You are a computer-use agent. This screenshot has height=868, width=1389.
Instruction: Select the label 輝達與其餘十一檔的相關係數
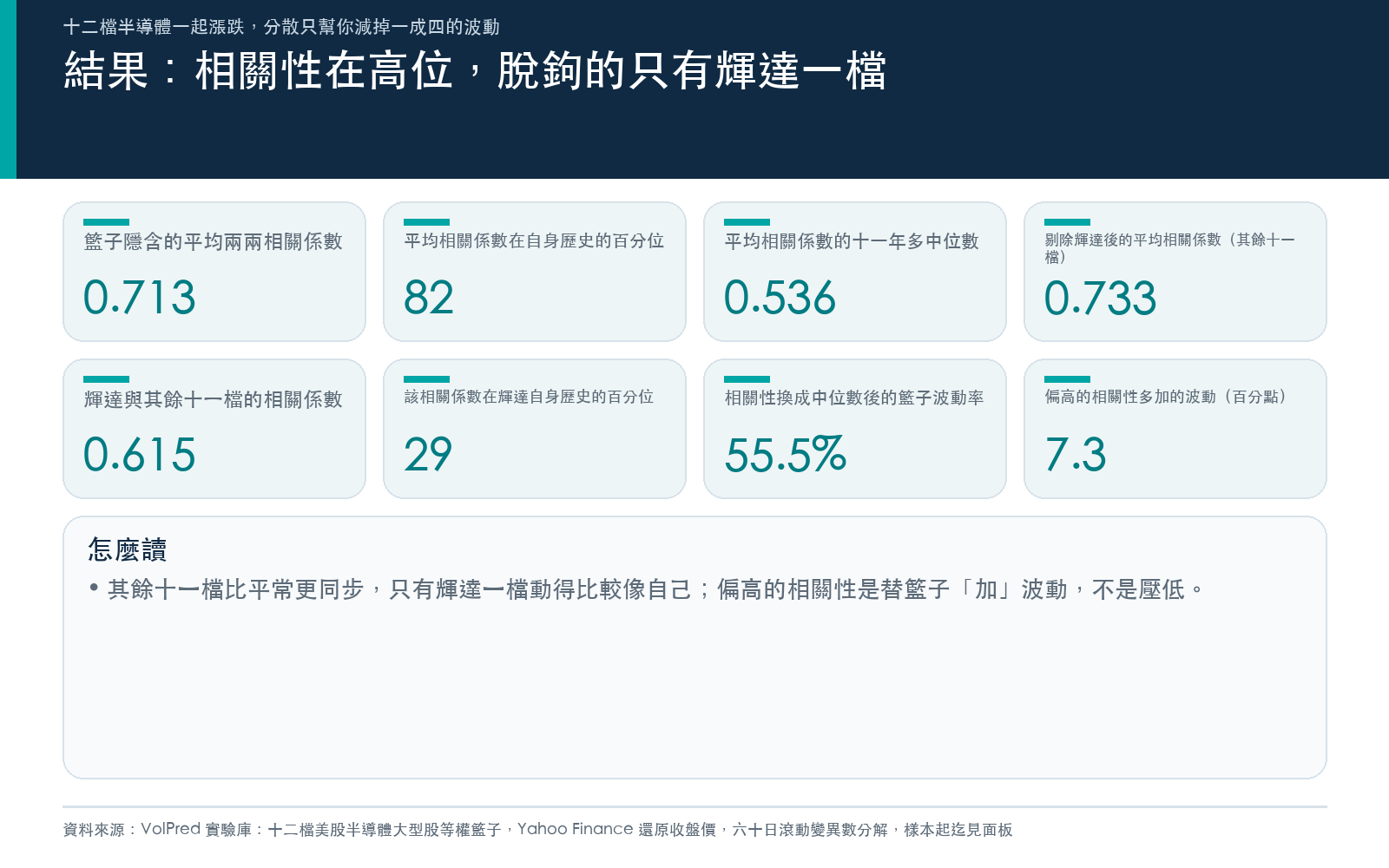(x=214, y=399)
